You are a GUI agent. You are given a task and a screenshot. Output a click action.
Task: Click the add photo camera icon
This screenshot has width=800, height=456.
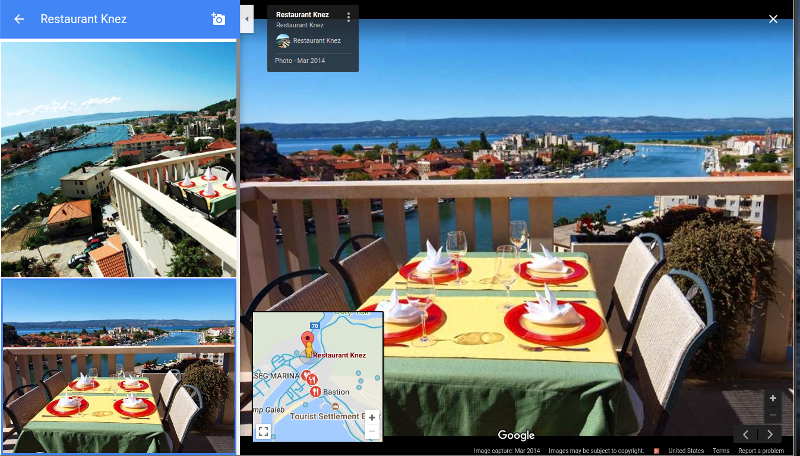point(218,19)
